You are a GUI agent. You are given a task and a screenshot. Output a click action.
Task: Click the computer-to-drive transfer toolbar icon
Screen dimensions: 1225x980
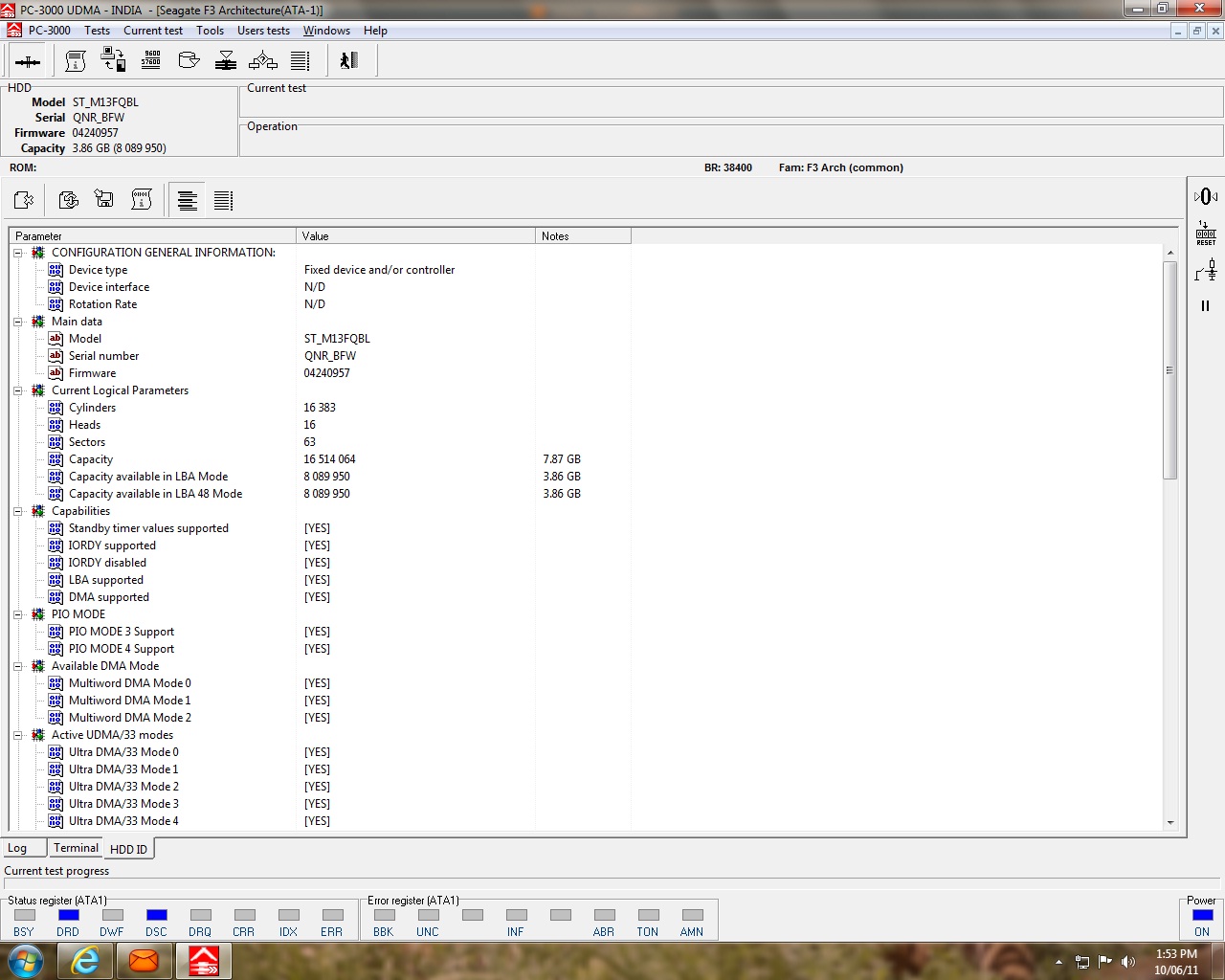pos(113,60)
